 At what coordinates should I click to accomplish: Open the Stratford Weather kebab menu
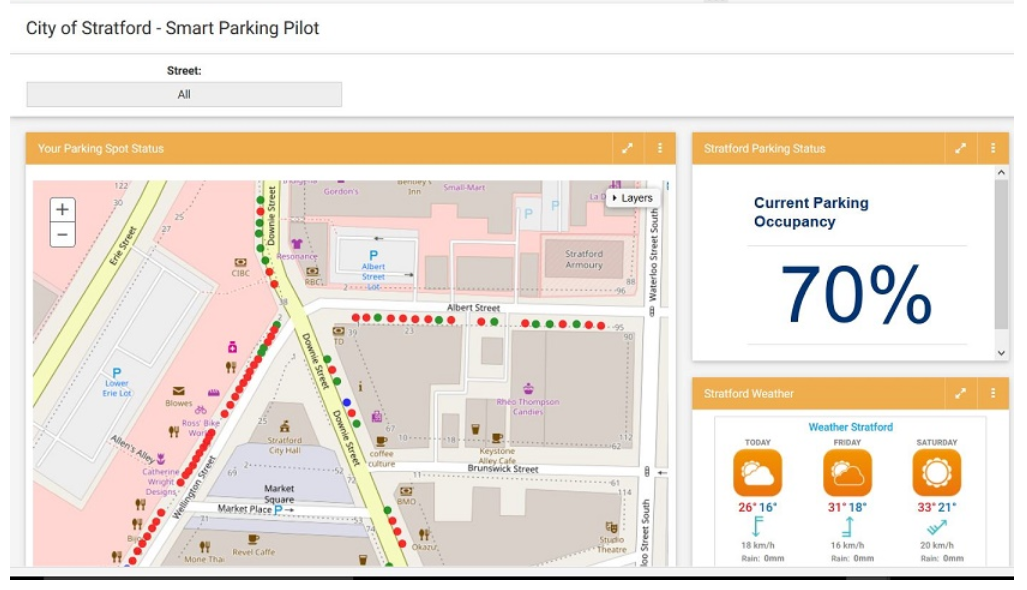point(991,393)
